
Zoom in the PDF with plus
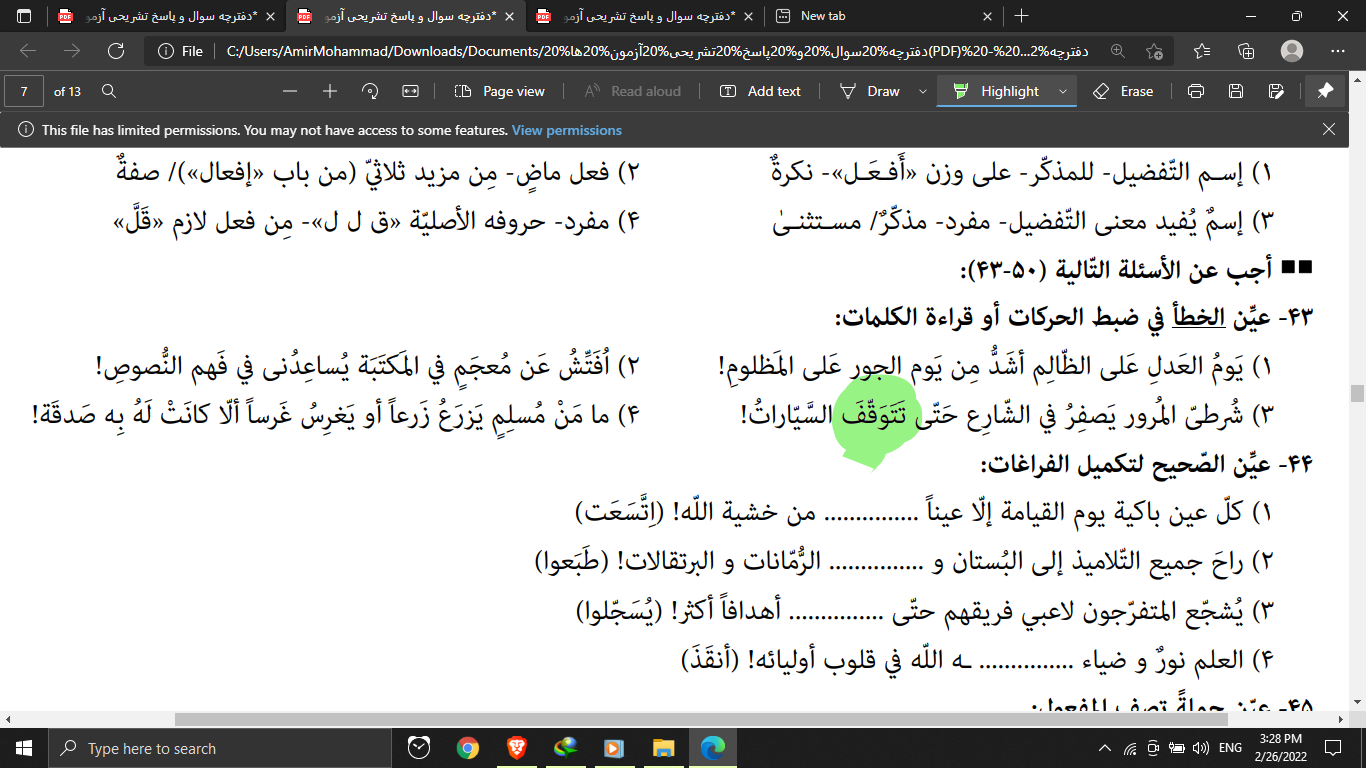tap(330, 91)
